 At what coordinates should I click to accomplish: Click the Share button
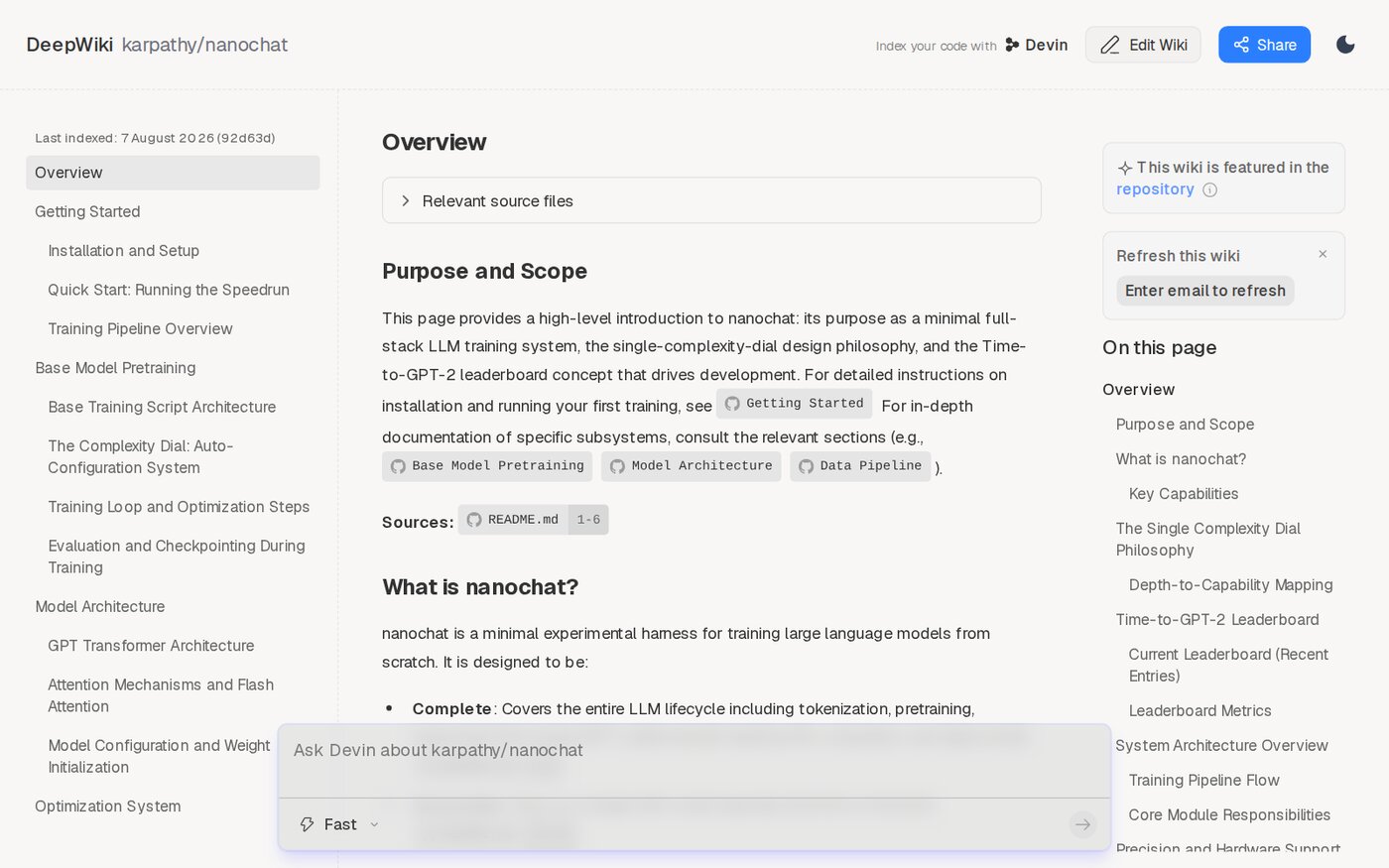tap(1264, 45)
